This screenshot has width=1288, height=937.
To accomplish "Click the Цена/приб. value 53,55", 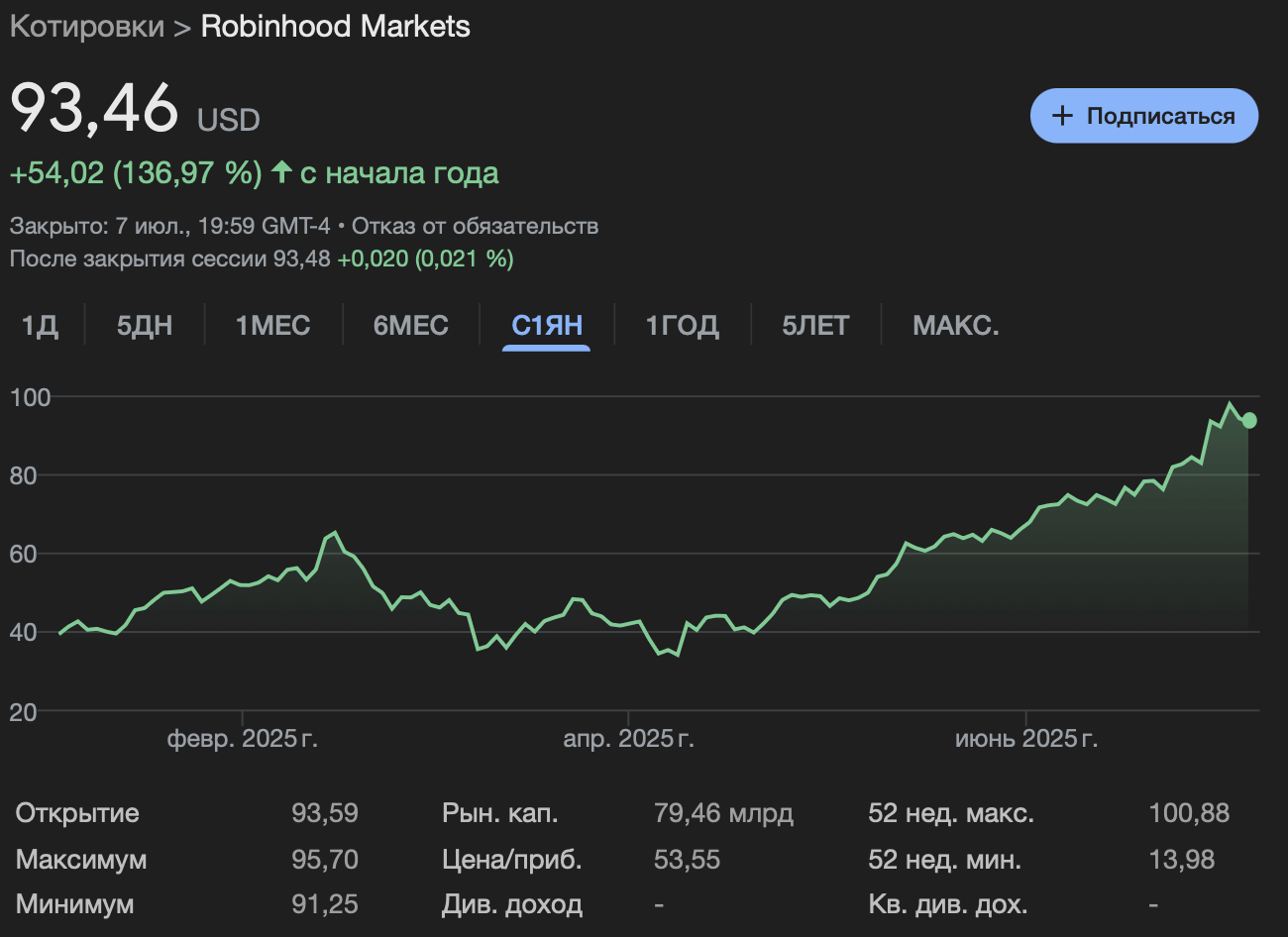I will pos(687,860).
